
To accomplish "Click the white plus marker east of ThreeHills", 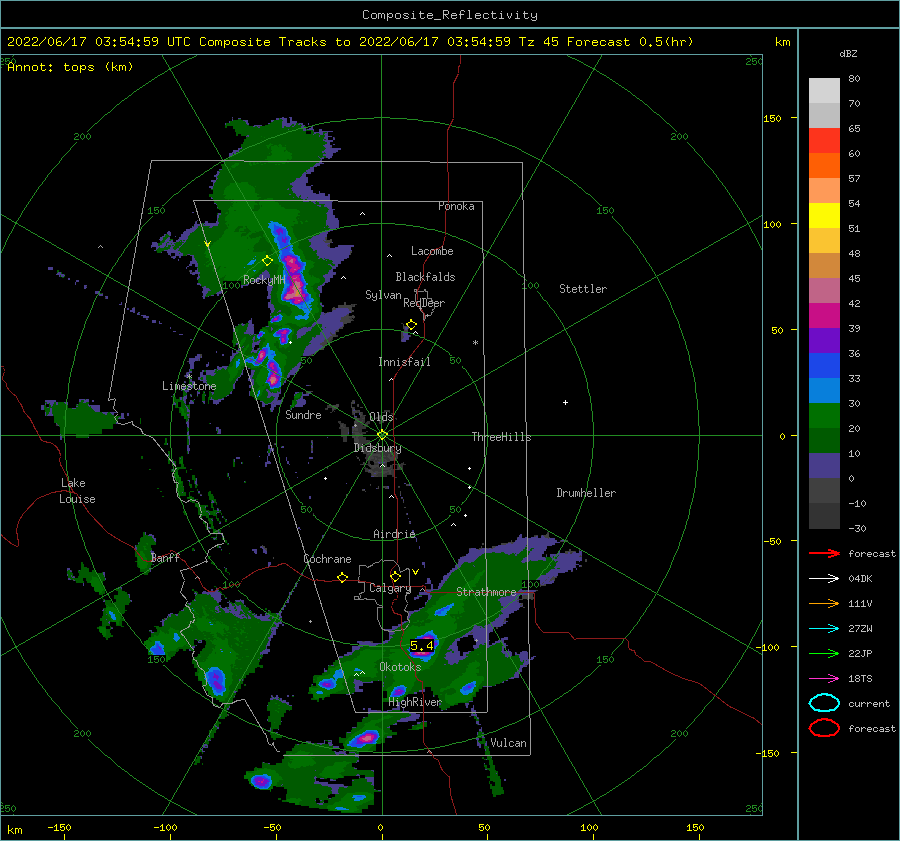I will [x=565, y=402].
